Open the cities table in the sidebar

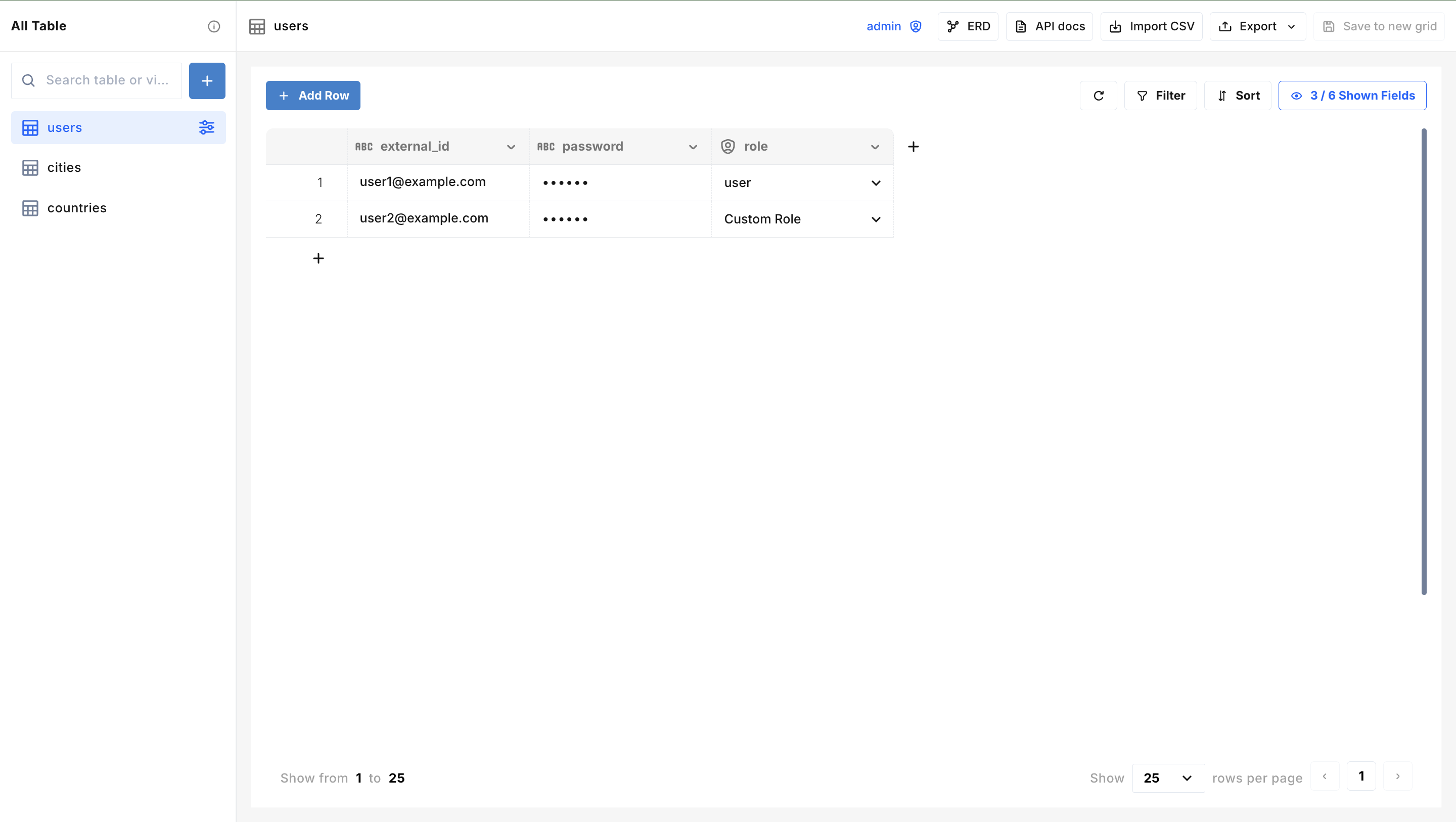64,167
